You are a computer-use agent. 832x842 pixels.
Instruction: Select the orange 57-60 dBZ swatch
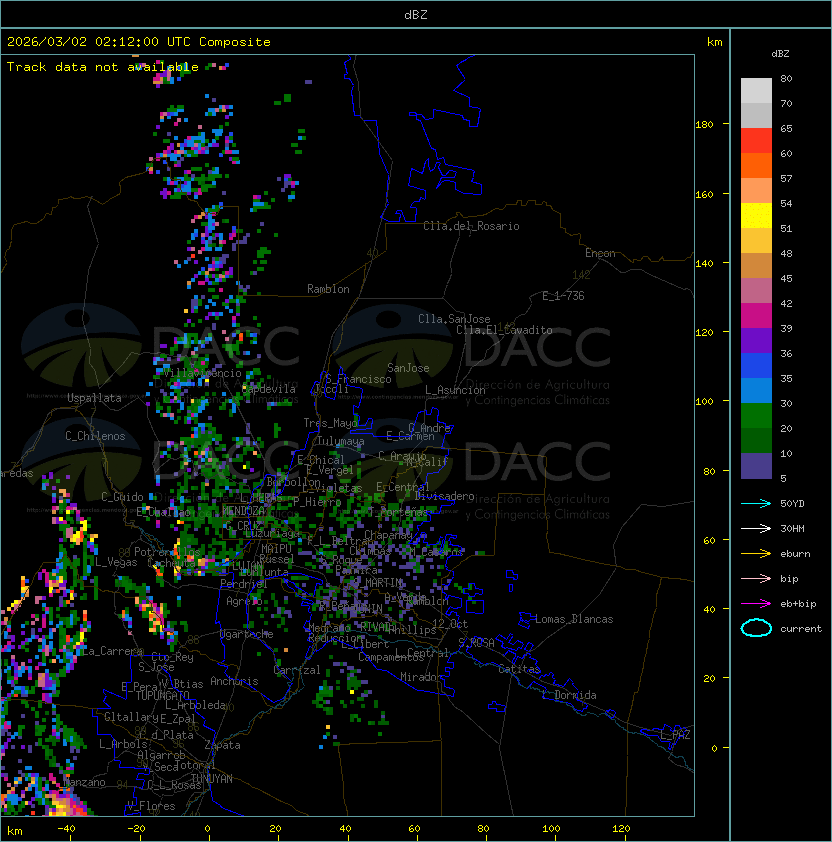756,165
